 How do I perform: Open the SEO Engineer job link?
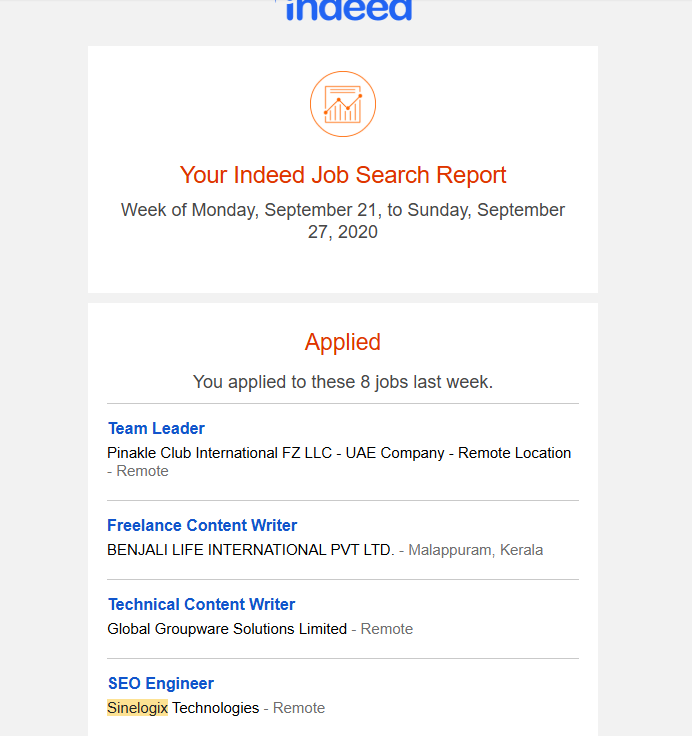(x=161, y=683)
